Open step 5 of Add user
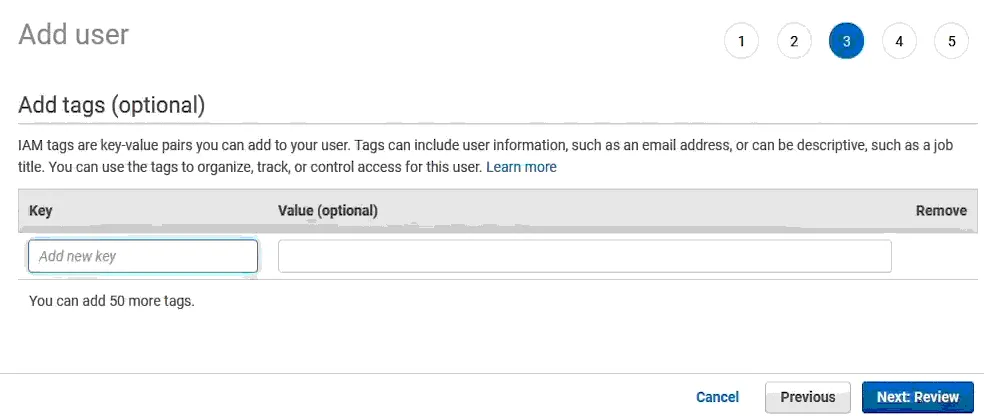The width and height of the screenshot is (984, 416). [x=951, y=41]
